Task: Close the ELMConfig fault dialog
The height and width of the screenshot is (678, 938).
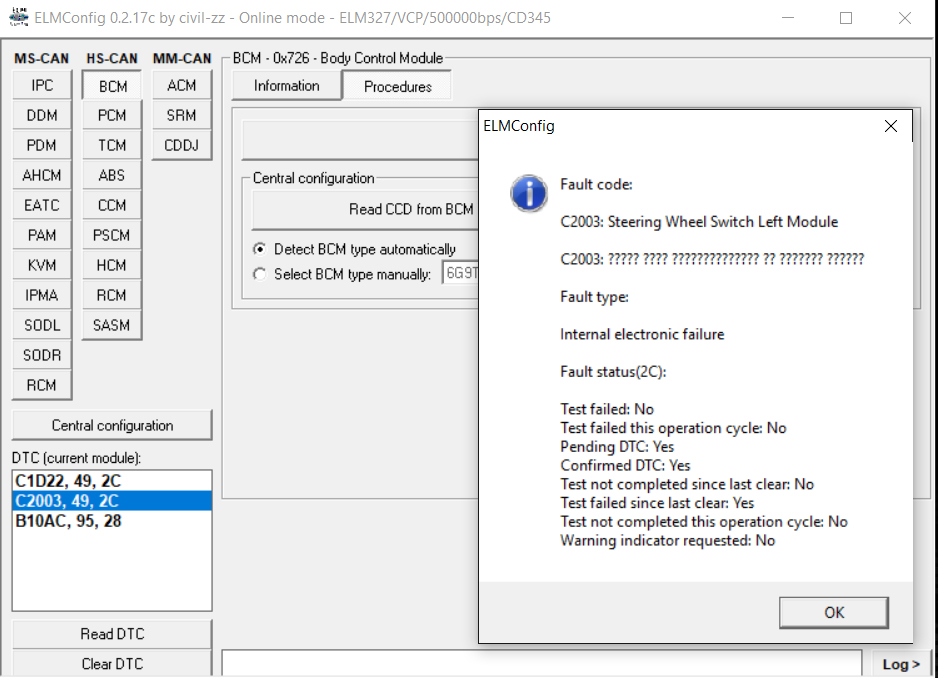Action: pyautogui.click(x=891, y=126)
